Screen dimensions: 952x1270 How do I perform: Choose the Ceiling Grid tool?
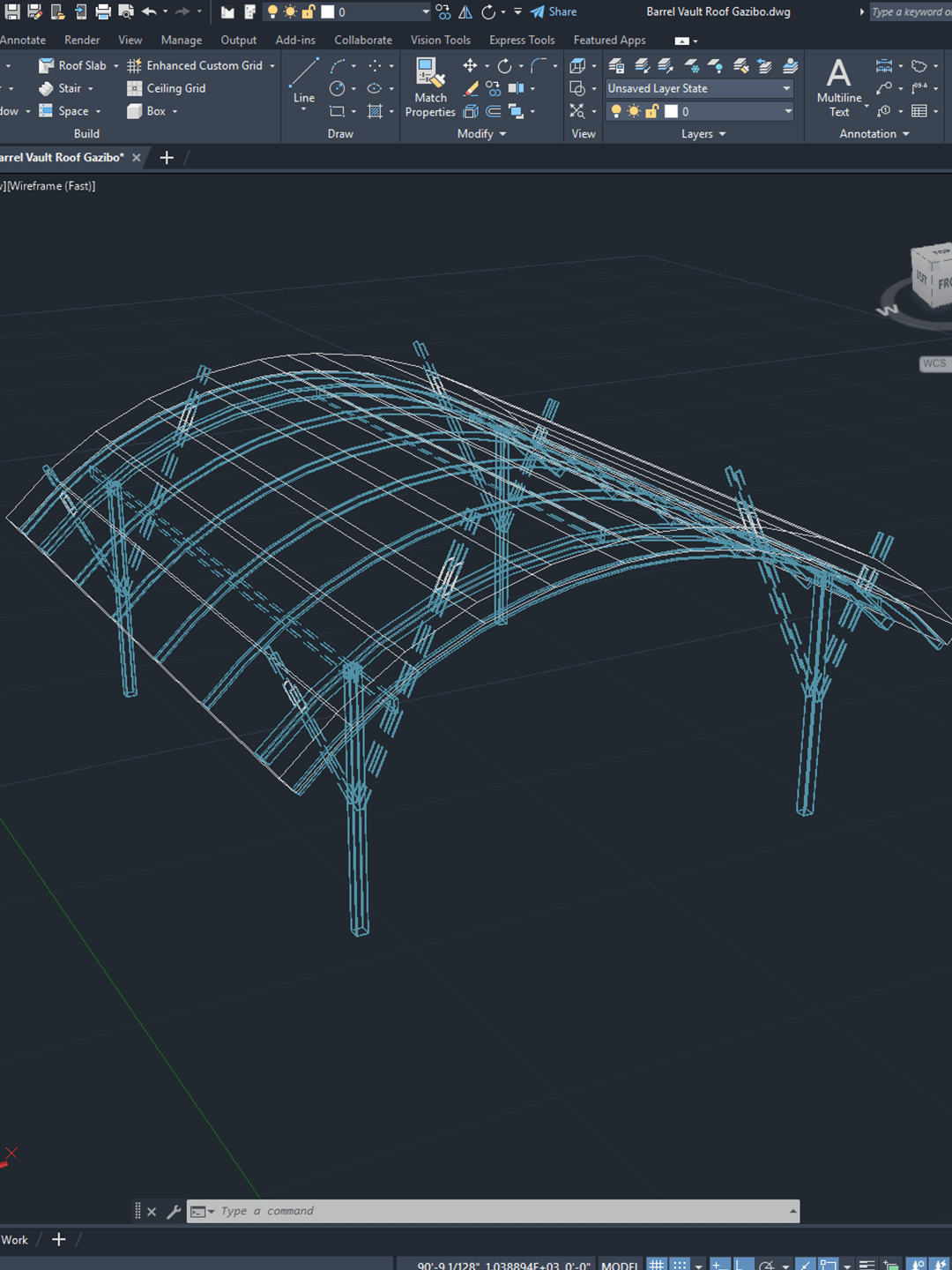166,88
